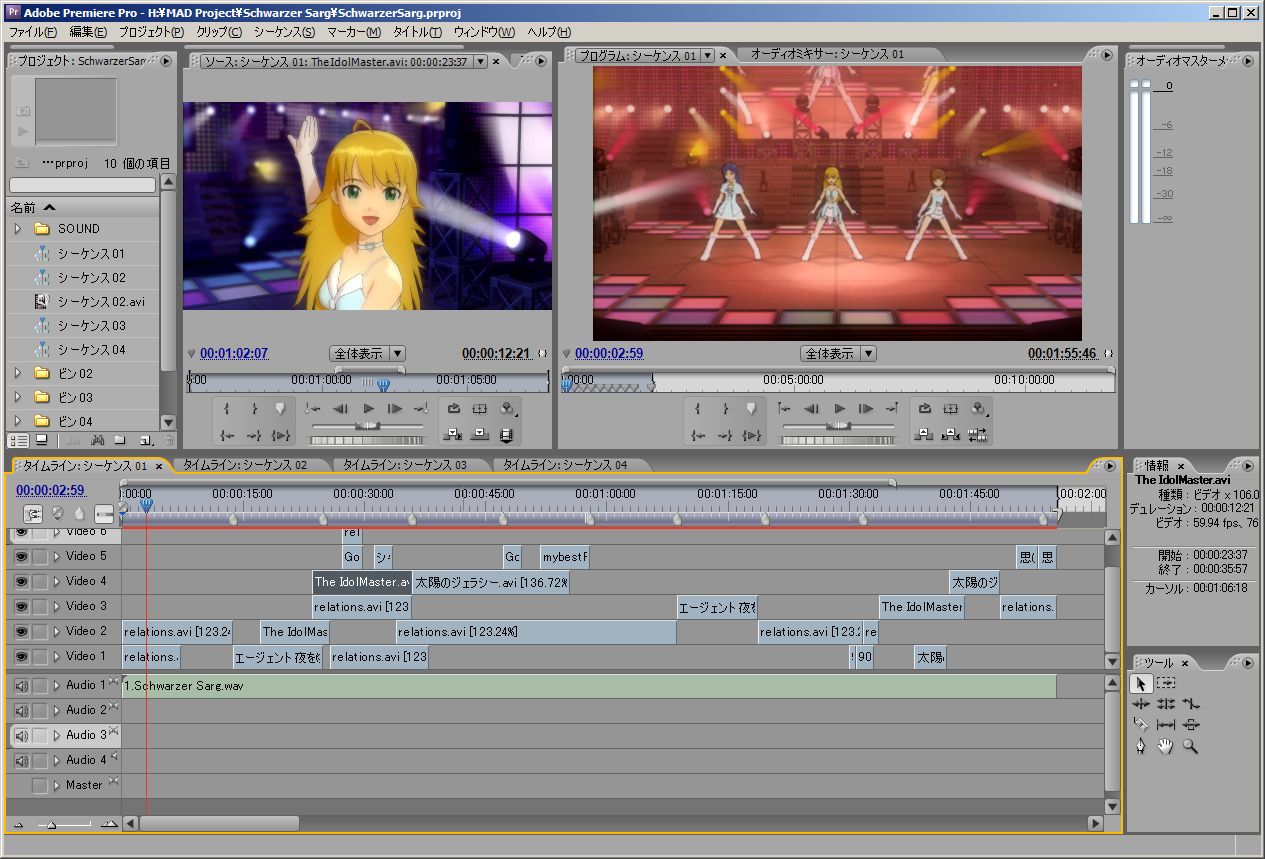Select the Track Select tool
This screenshot has height=859, width=1265.
(1166, 683)
